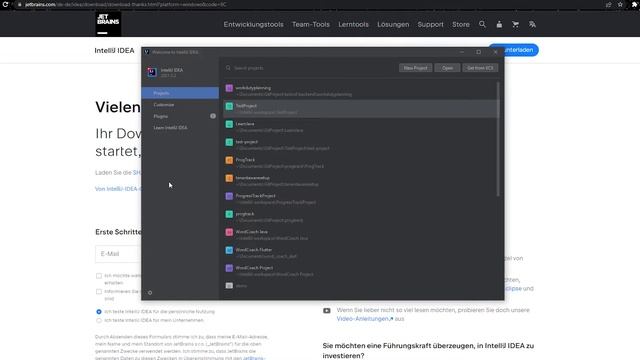Click the JetBrains logo on the website
The height and width of the screenshot is (360, 640).
pyautogui.click(x=108, y=24)
